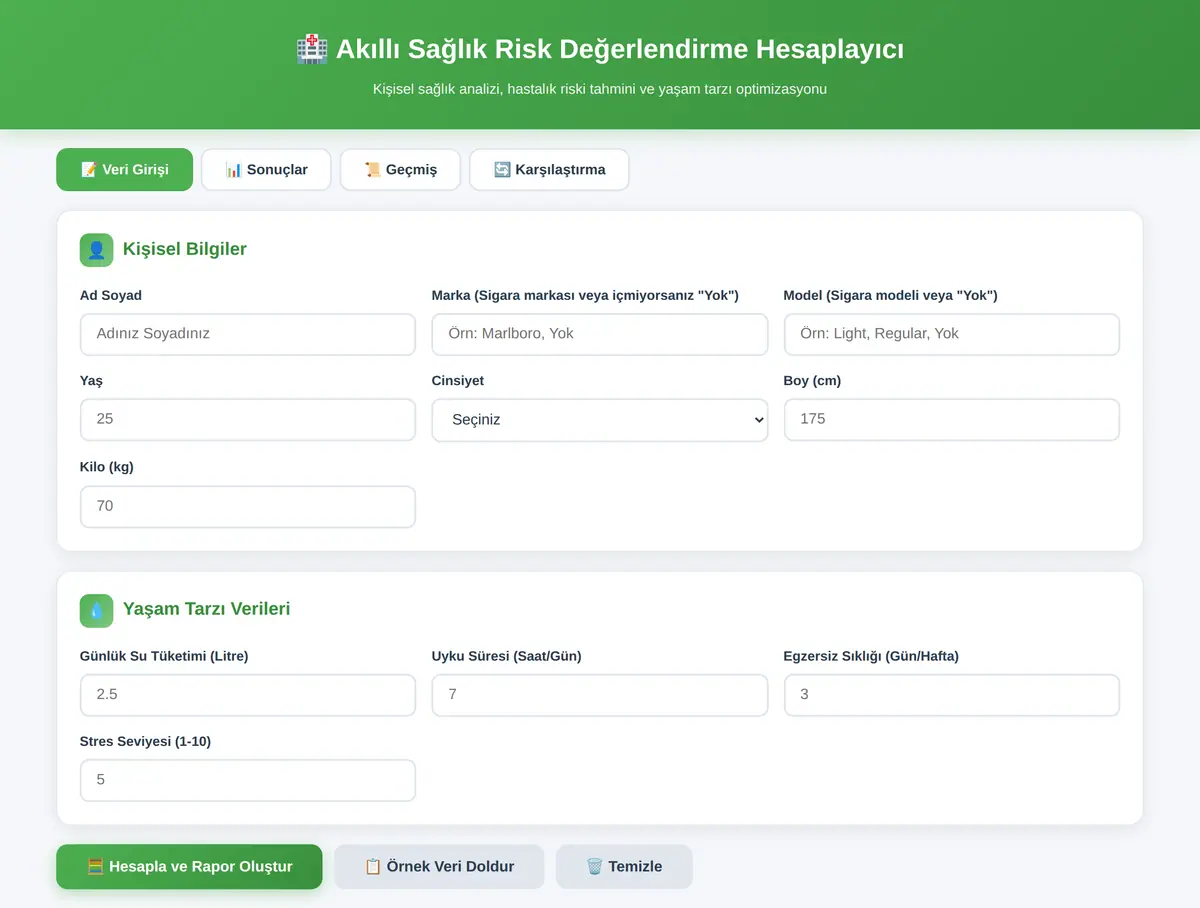Click the Egzersiz Sıklığı field

(x=952, y=695)
